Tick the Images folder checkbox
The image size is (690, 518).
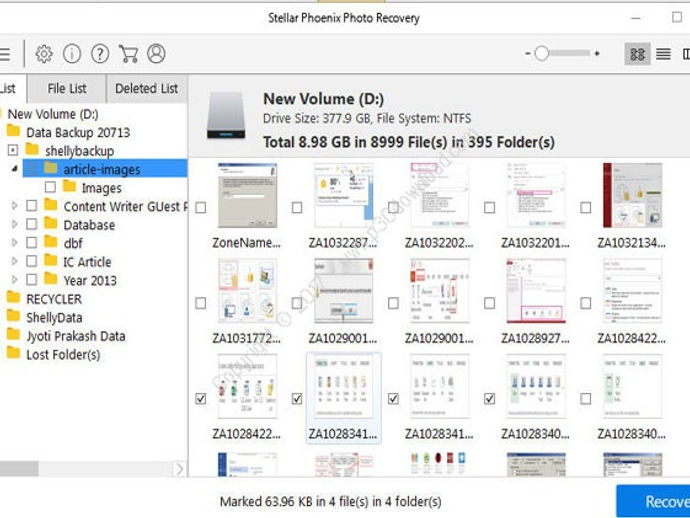click(x=50, y=187)
